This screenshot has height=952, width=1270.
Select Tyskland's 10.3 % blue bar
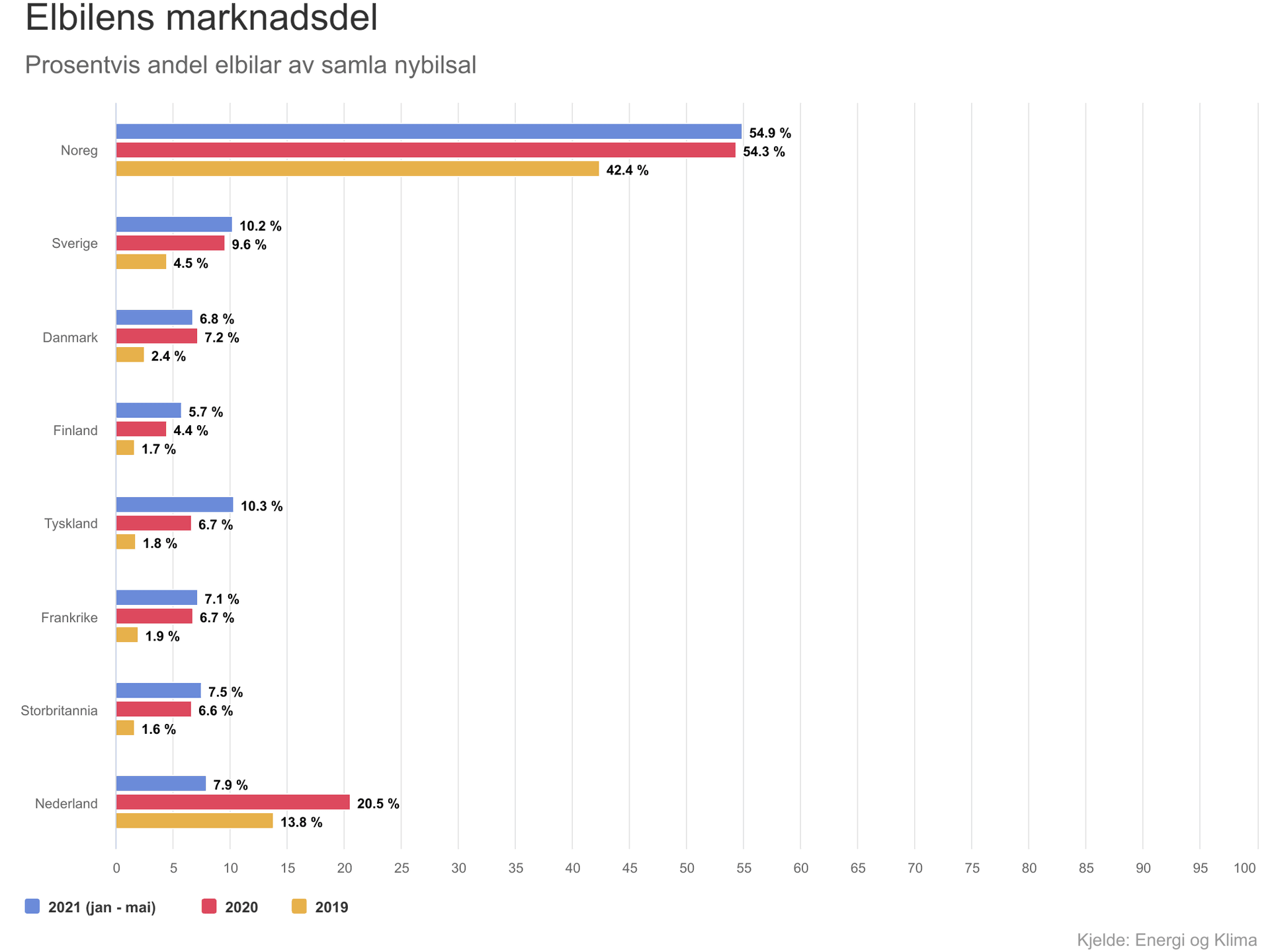(x=175, y=505)
